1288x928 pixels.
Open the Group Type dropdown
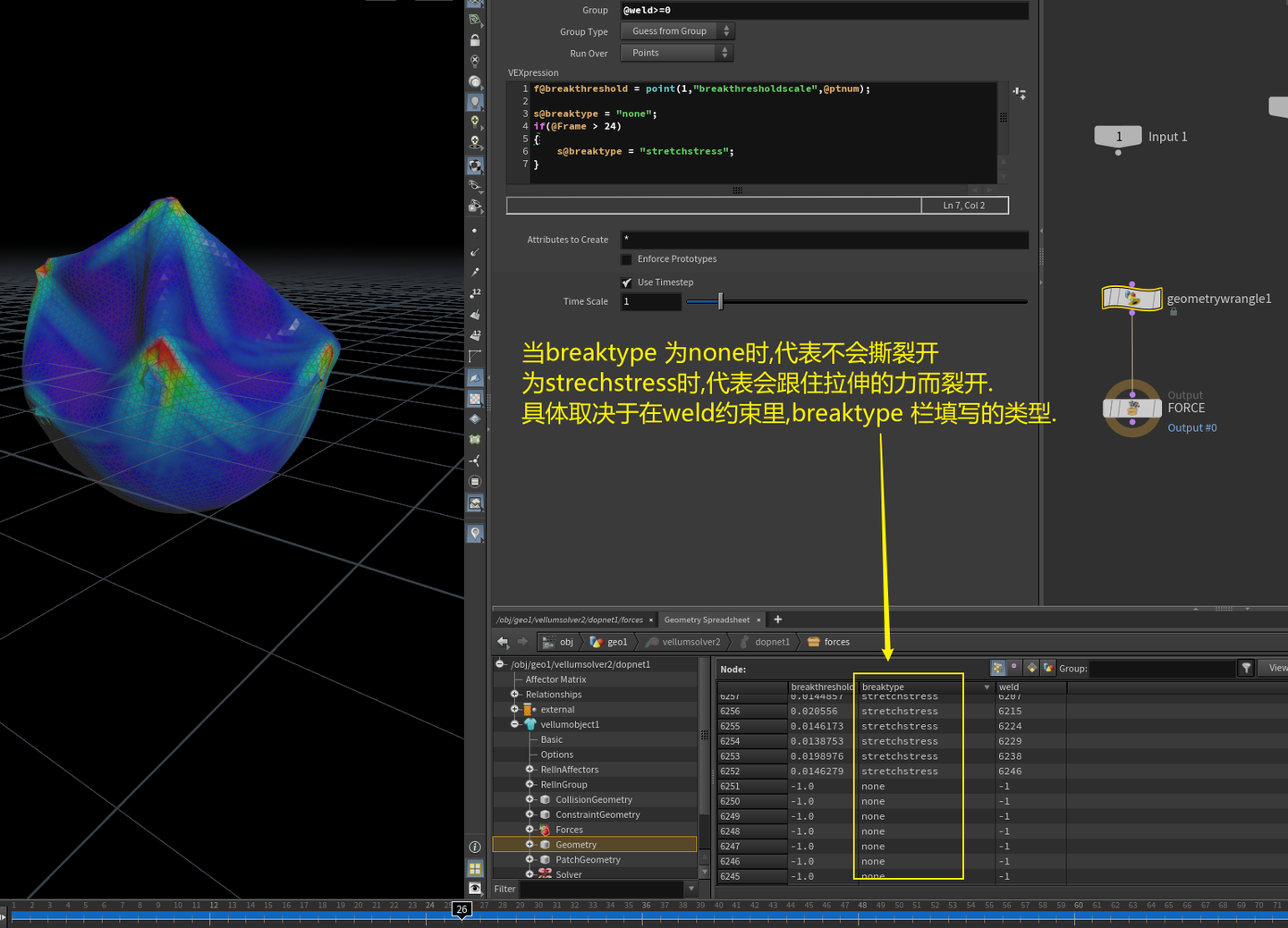click(677, 31)
